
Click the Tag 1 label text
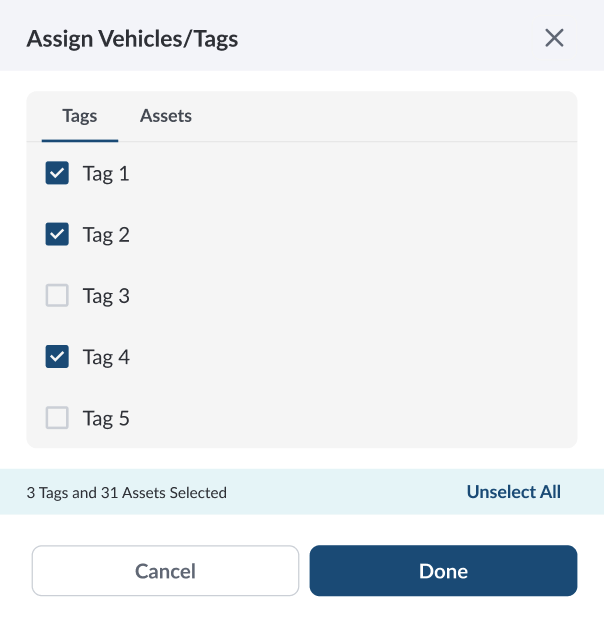(106, 174)
